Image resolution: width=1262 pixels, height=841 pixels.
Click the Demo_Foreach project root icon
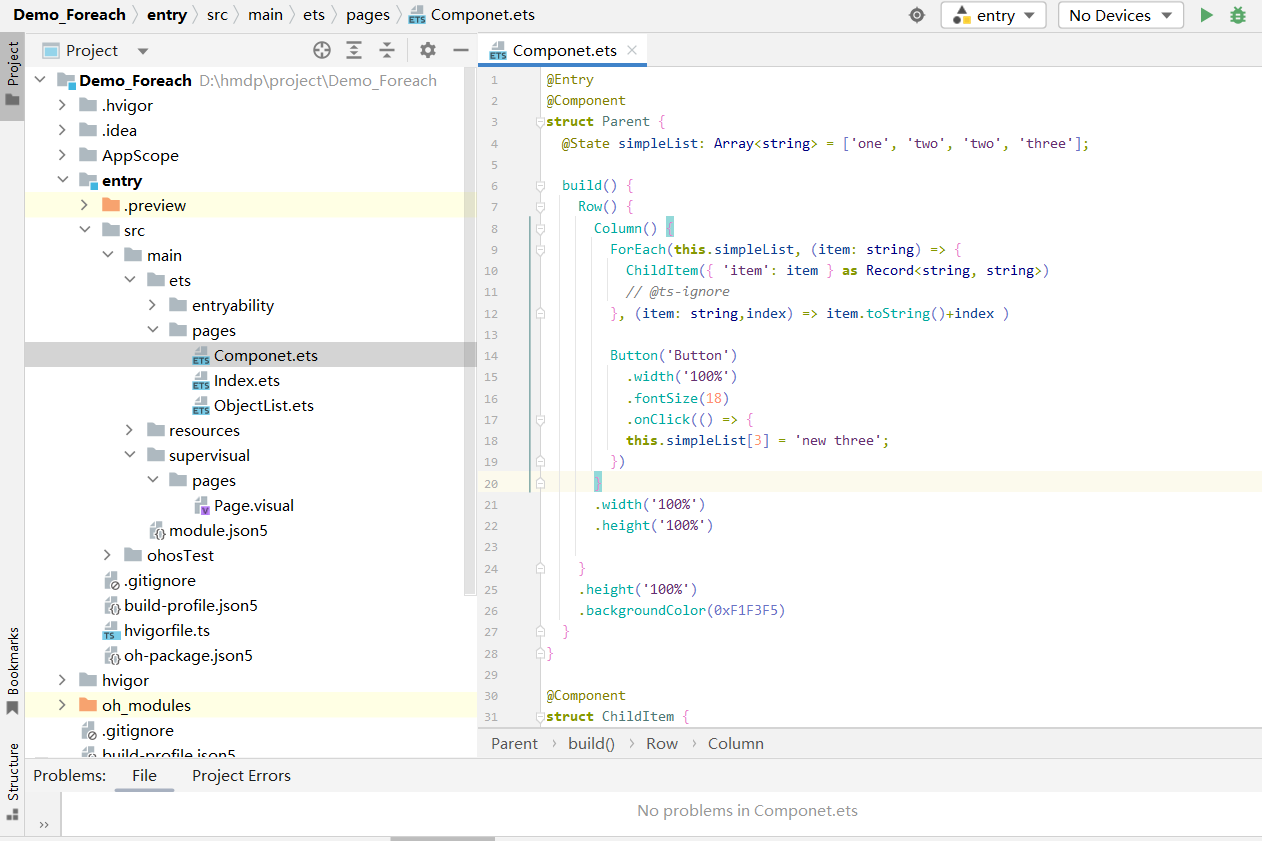[67, 80]
